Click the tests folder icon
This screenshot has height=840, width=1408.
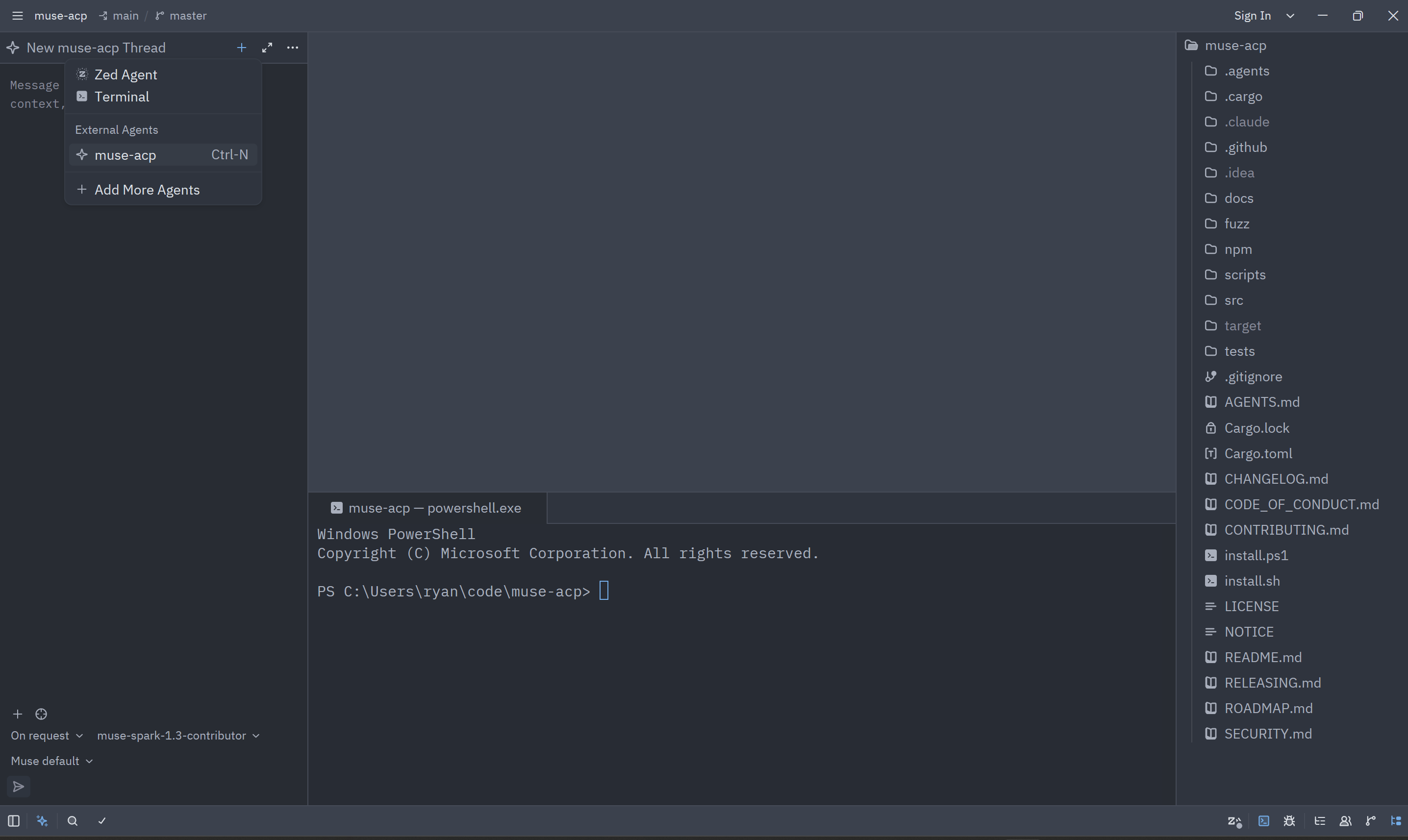pyautogui.click(x=1211, y=351)
